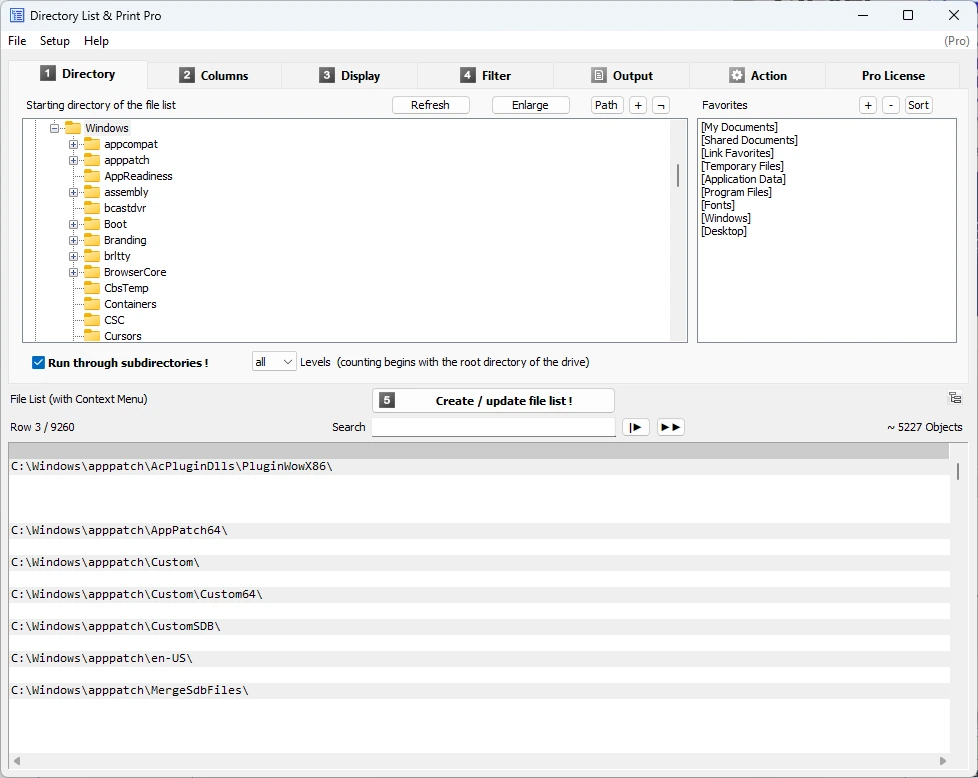Click the plus button next to Path
Image resolution: width=978 pixels, height=778 pixels.
638,105
